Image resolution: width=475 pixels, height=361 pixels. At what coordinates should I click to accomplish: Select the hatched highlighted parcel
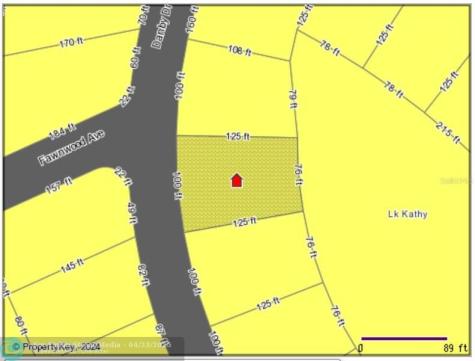pos(239,183)
